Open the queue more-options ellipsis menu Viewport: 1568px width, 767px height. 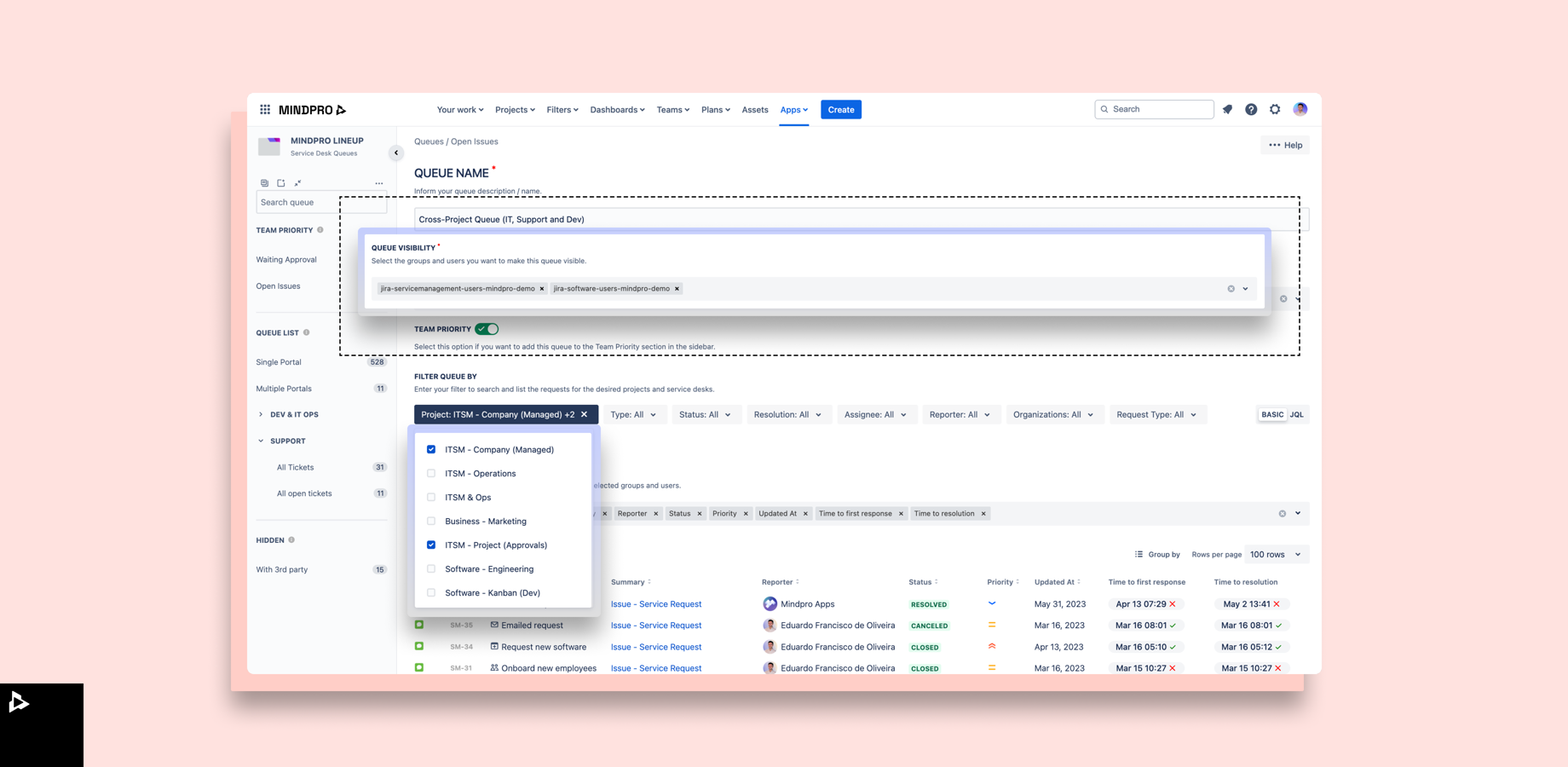[378, 182]
